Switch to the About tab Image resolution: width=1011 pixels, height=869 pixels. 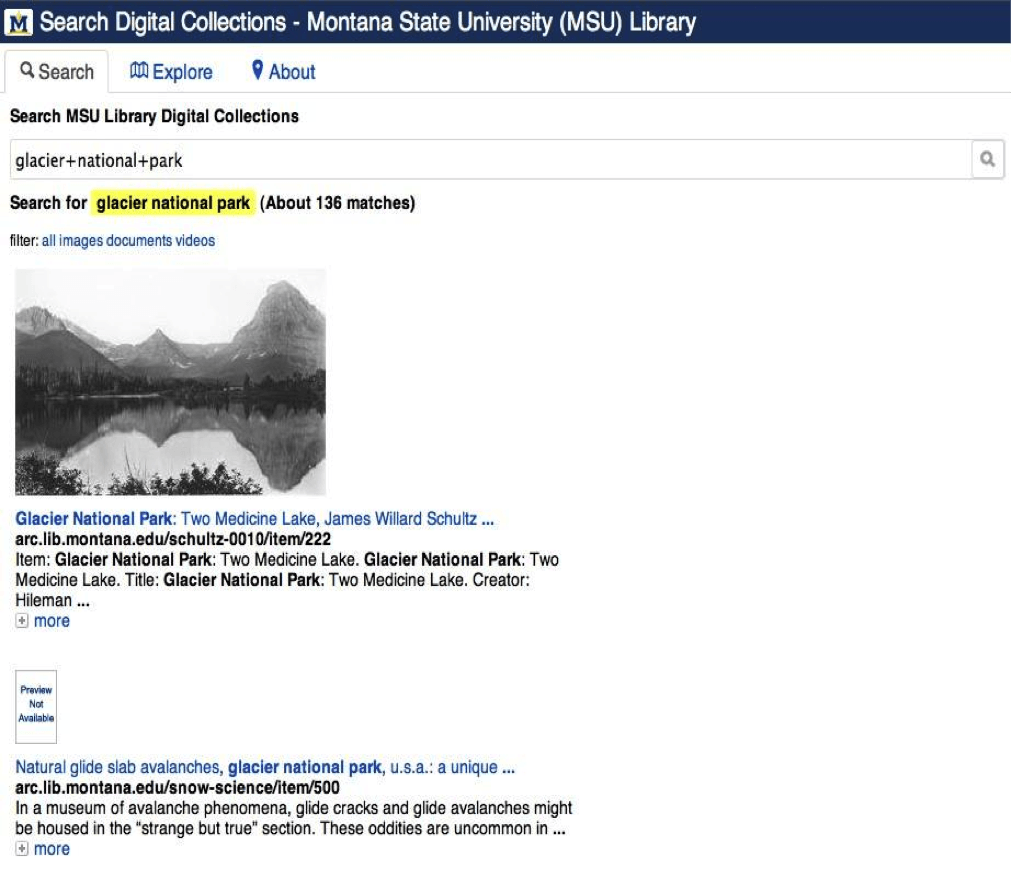click(x=283, y=72)
